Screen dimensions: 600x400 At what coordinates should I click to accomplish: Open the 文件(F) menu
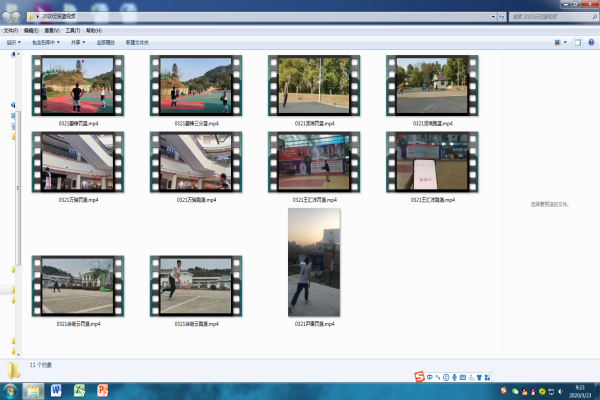pos(10,31)
